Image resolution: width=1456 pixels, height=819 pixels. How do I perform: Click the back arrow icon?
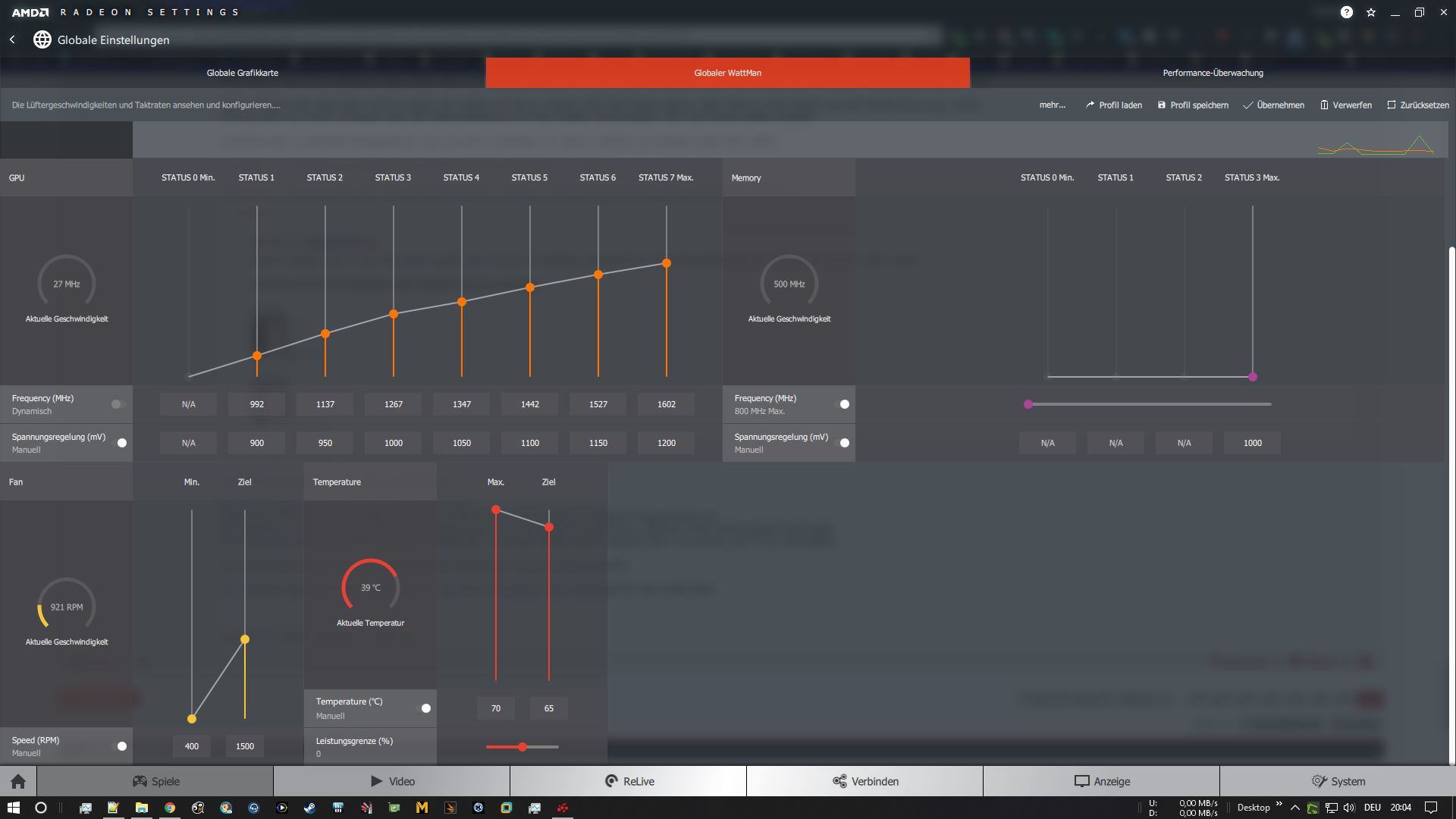[12, 39]
